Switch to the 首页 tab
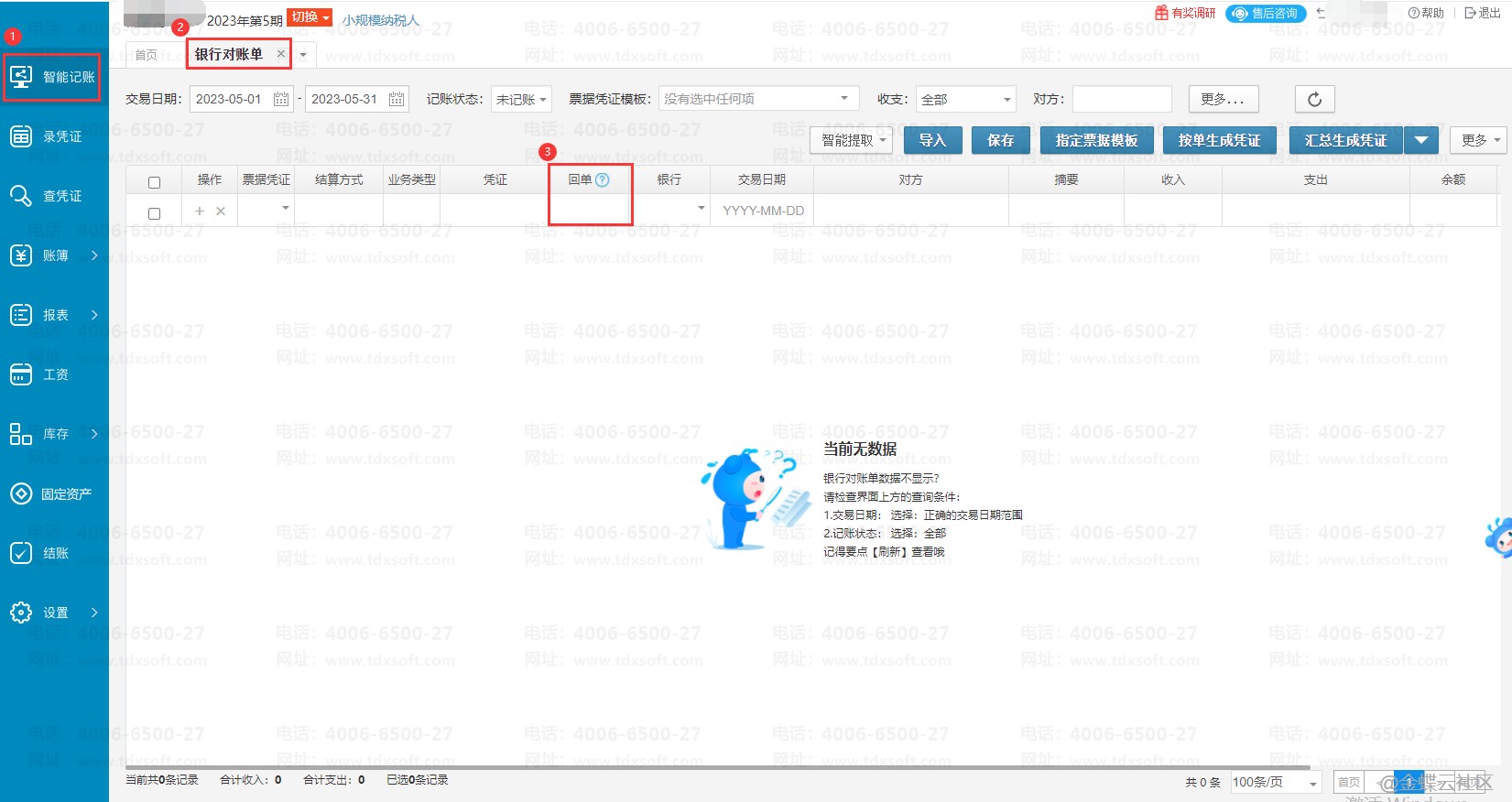The width and height of the screenshot is (1512, 802). 147,55
